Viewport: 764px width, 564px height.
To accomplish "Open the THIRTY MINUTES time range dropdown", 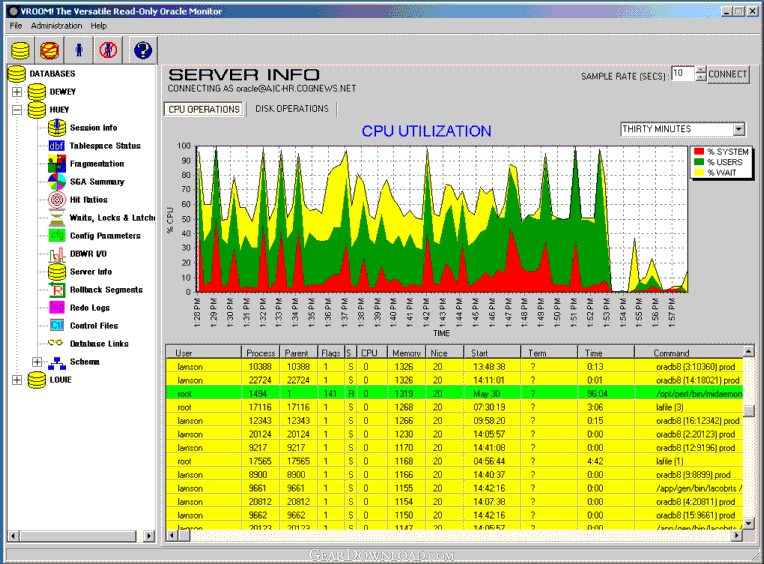I will tap(739, 129).
